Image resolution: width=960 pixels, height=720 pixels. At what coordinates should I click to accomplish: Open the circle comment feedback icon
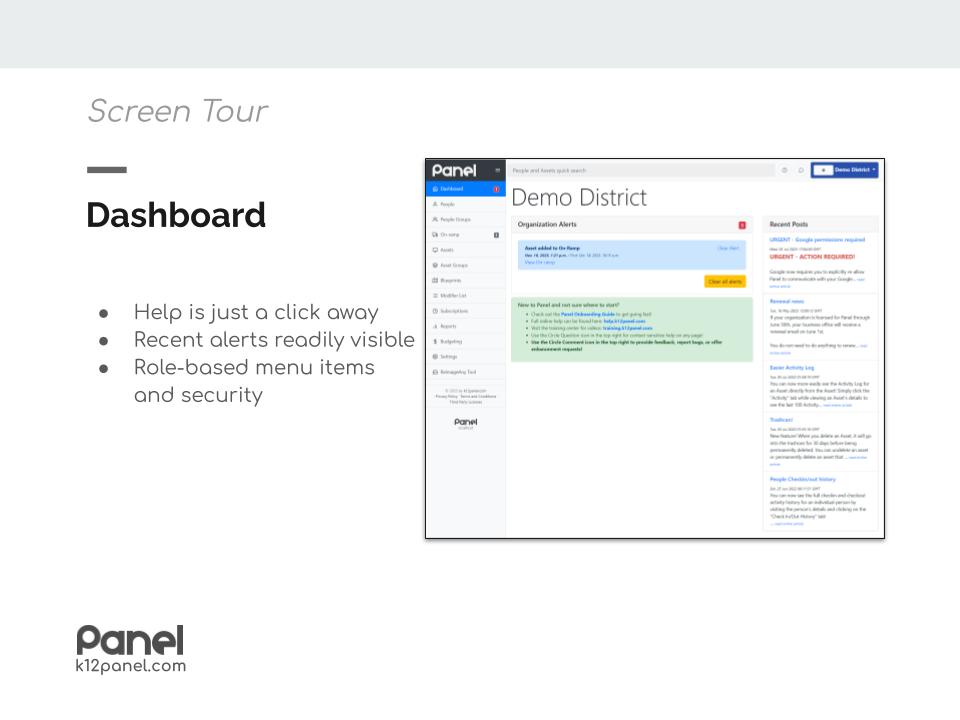pyautogui.click(x=800, y=170)
